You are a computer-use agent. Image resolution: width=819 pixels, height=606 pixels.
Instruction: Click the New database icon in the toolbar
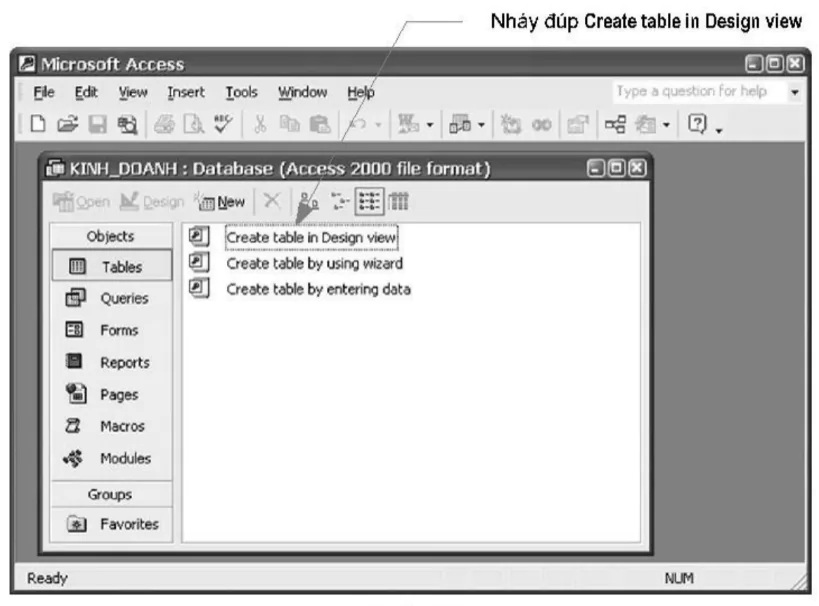[38, 124]
